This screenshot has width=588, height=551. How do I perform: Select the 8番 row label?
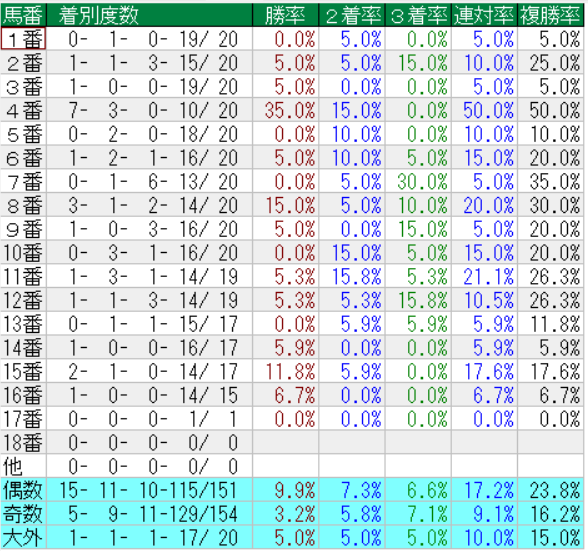pyautogui.click(x=23, y=205)
